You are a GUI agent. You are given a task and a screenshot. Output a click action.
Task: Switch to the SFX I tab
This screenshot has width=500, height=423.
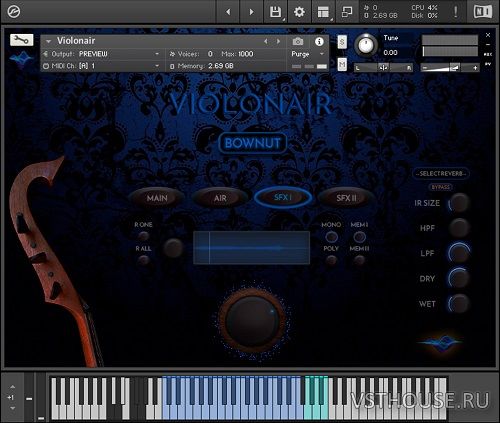pos(283,197)
